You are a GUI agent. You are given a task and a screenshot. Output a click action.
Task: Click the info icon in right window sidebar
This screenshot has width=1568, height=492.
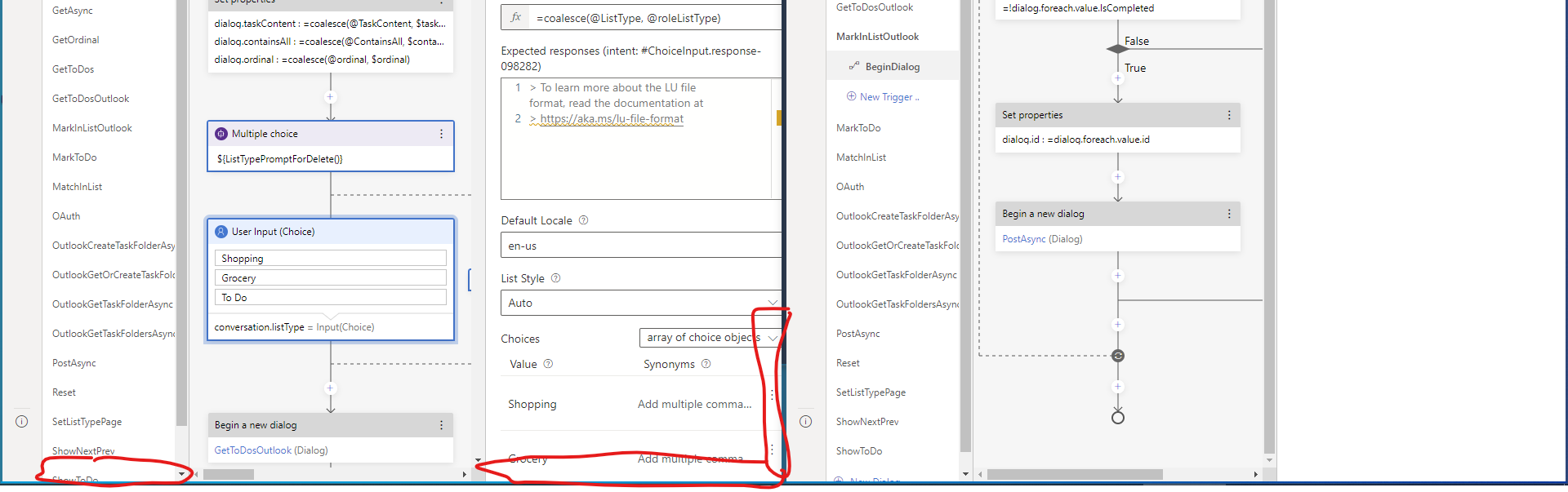pos(806,422)
